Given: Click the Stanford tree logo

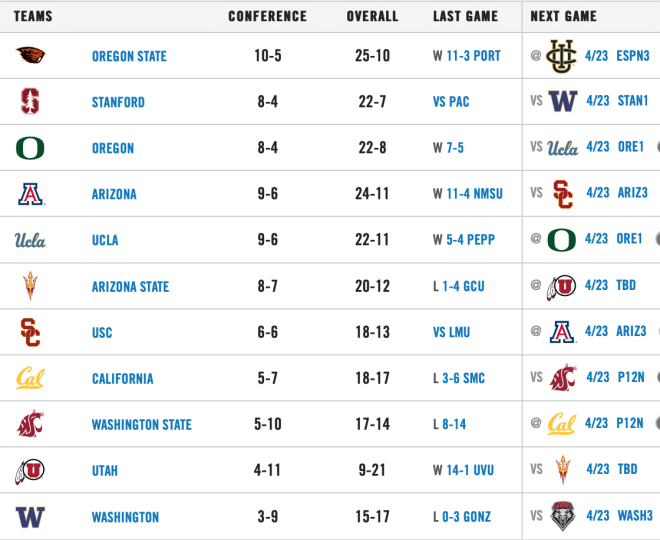Looking at the screenshot, I should click(30, 101).
